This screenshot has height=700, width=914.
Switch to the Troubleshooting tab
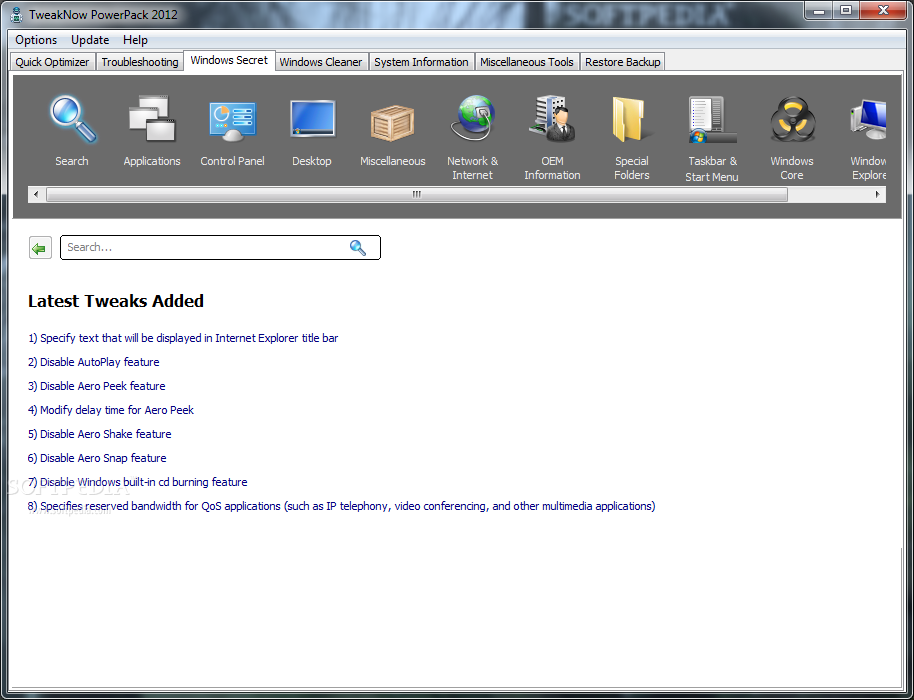click(139, 62)
